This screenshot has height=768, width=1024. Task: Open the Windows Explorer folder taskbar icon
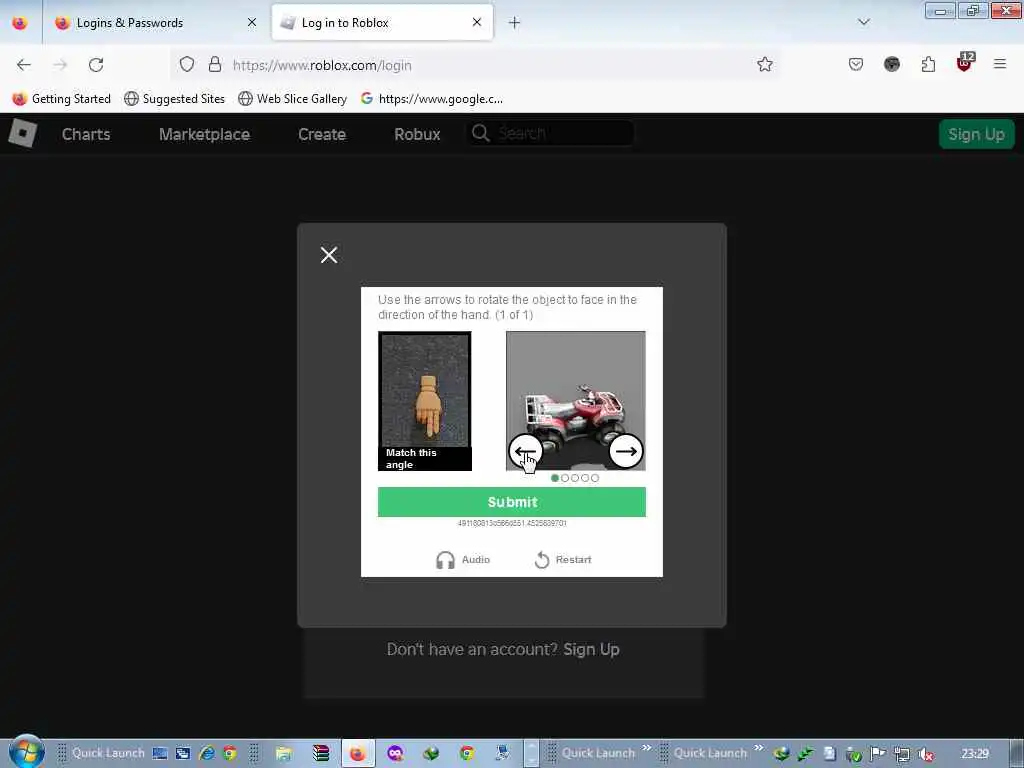[x=283, y=753]
